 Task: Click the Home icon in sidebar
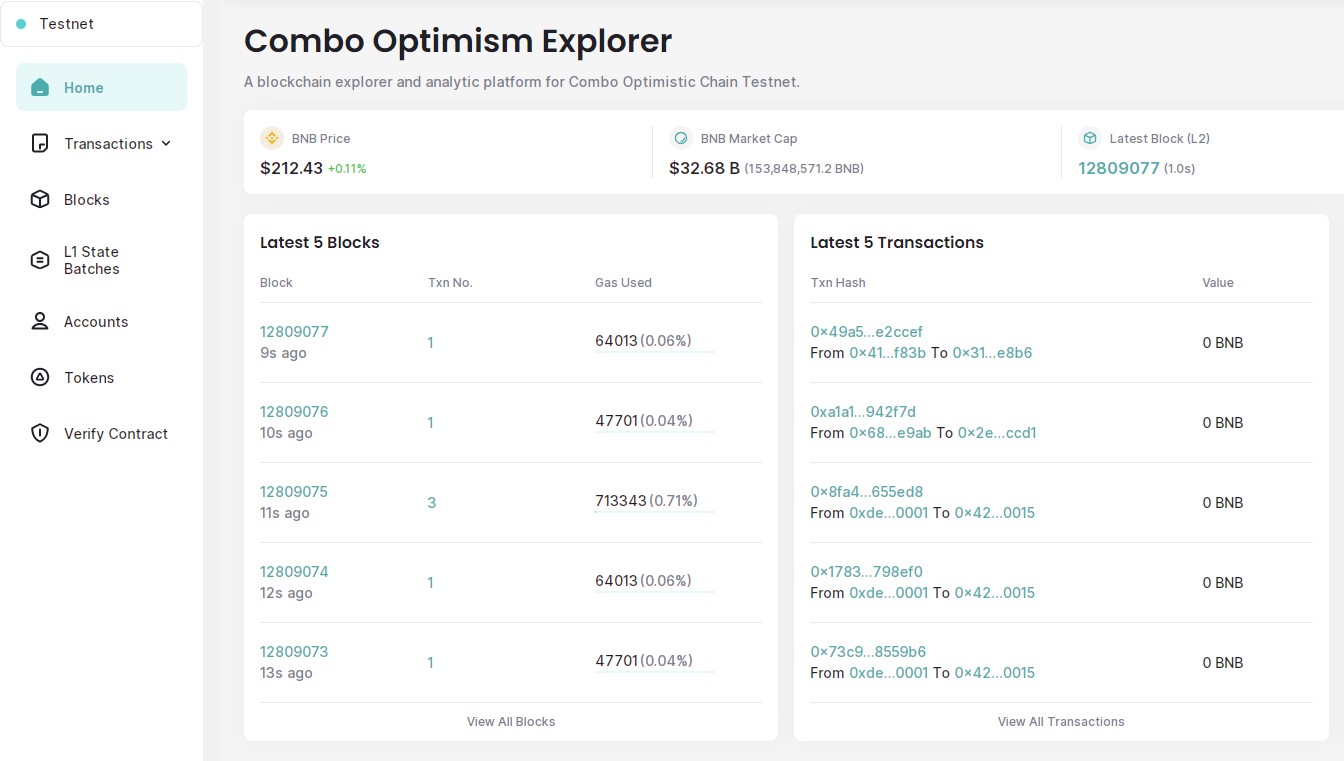pos(40,87)
